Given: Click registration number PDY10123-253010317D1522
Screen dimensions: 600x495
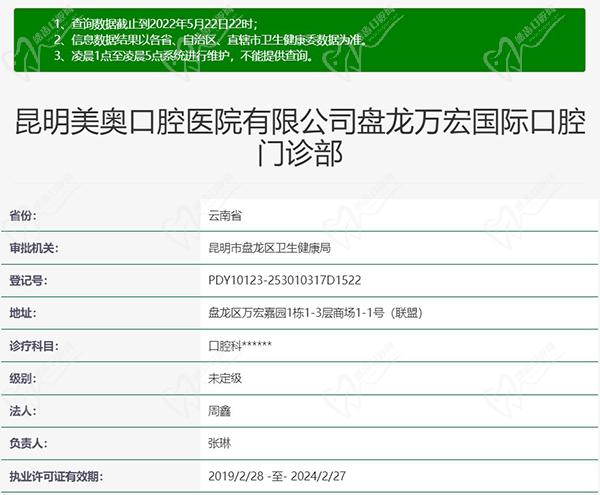Looking at the screenshot, I should pyautogui.click(x=284, y=281).
